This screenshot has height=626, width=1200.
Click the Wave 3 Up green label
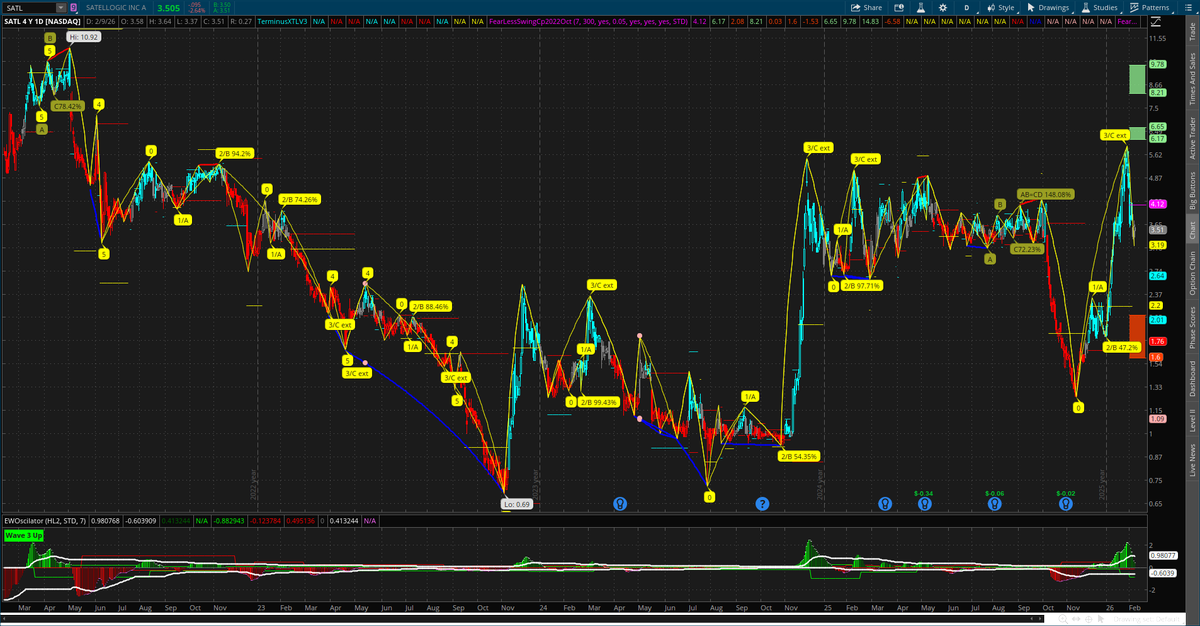point(25,536)
